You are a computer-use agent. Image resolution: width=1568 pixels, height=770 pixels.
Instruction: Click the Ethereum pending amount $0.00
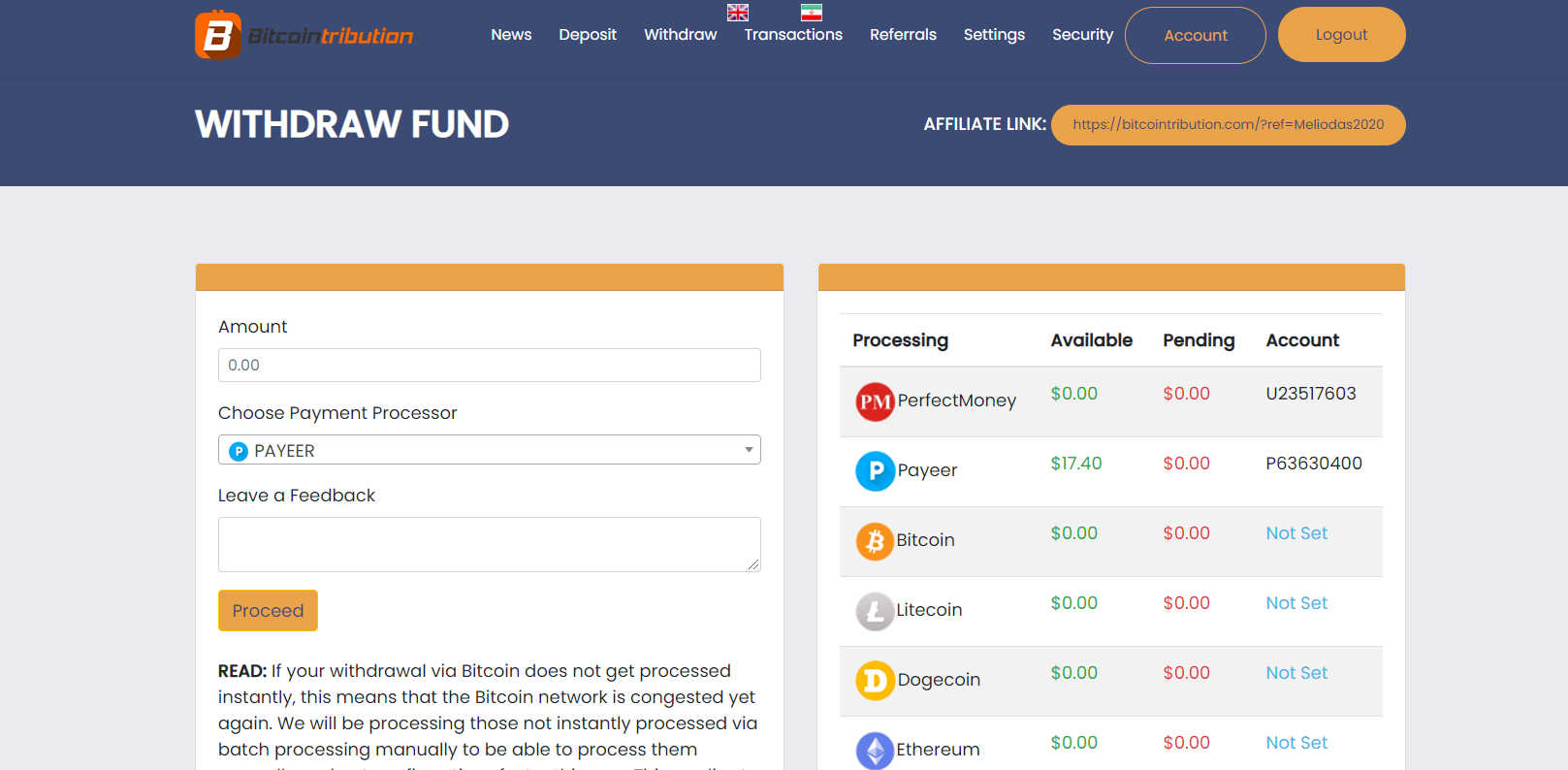[x=1187, y=743]
